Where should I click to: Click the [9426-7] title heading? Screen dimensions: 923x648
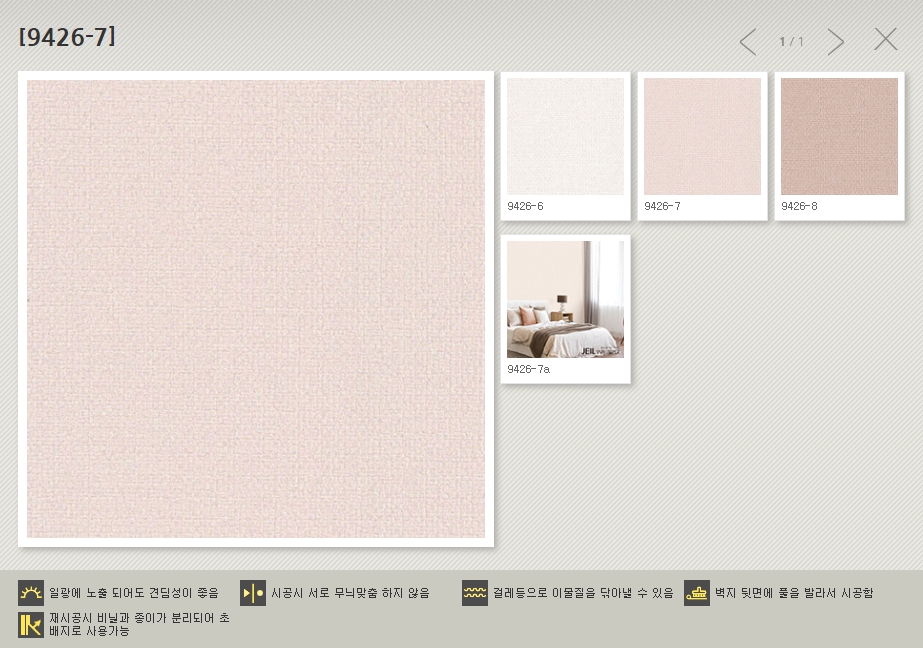tap(67, 37)
